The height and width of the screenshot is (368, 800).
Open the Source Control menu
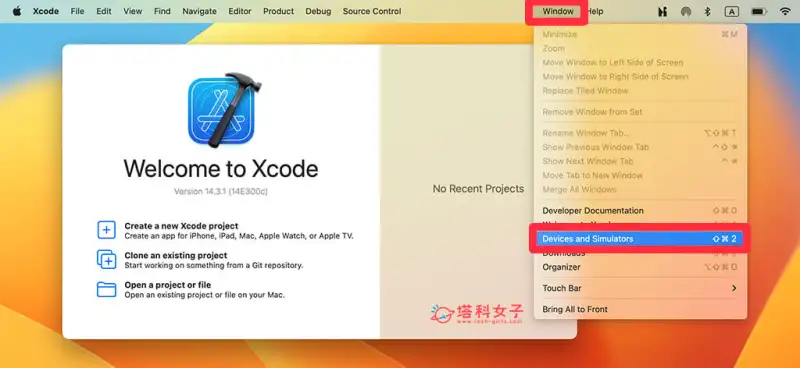click(x=372, y=11)
